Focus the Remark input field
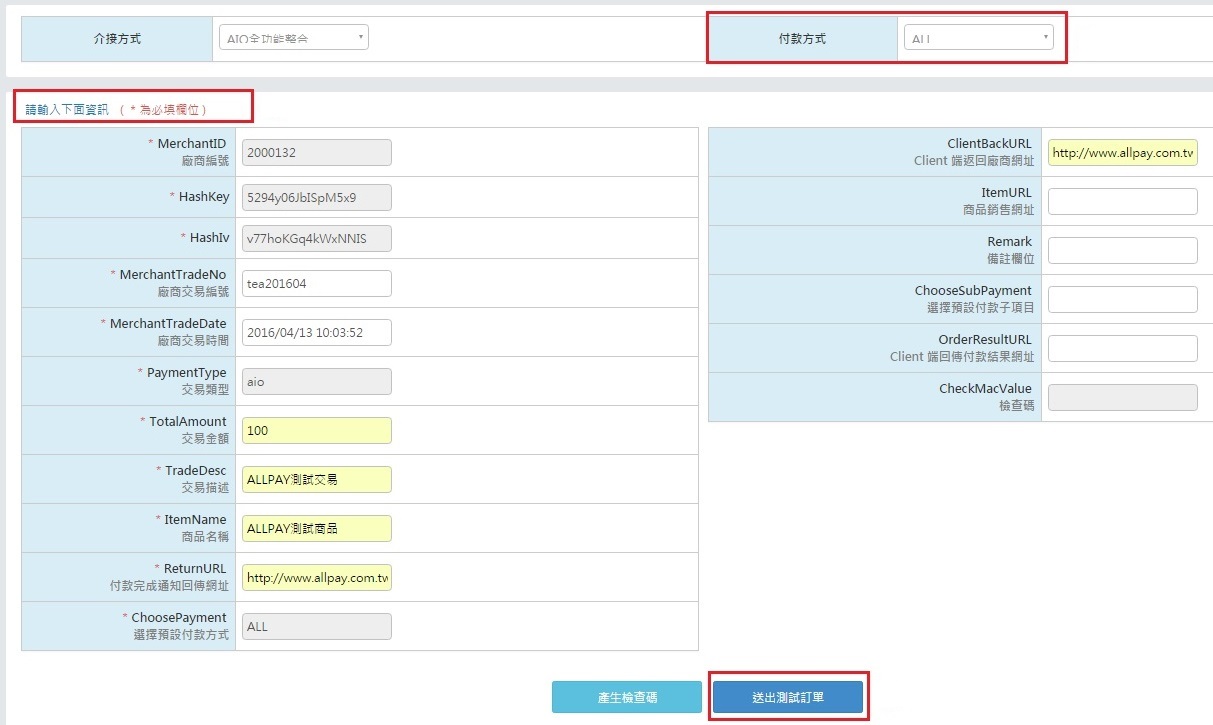 [x=1122, y=251]
